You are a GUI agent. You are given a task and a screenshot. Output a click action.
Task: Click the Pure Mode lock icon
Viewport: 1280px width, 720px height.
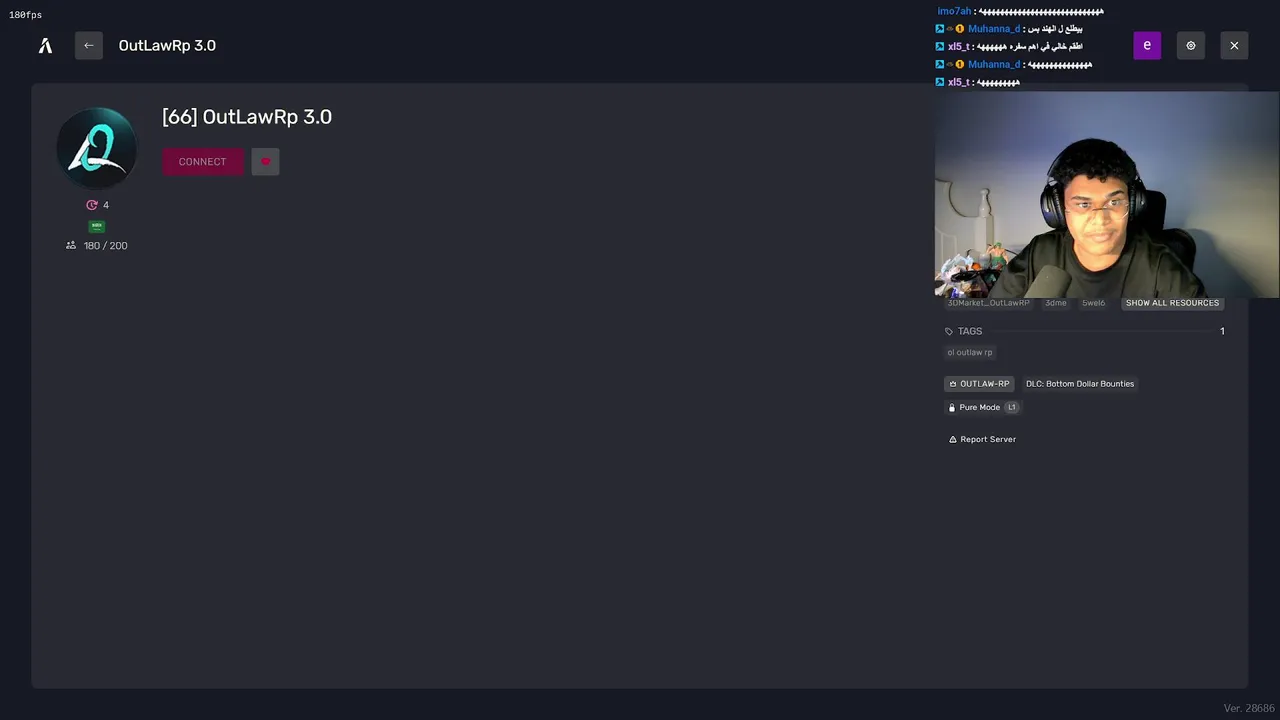click(x=952, y=408)
